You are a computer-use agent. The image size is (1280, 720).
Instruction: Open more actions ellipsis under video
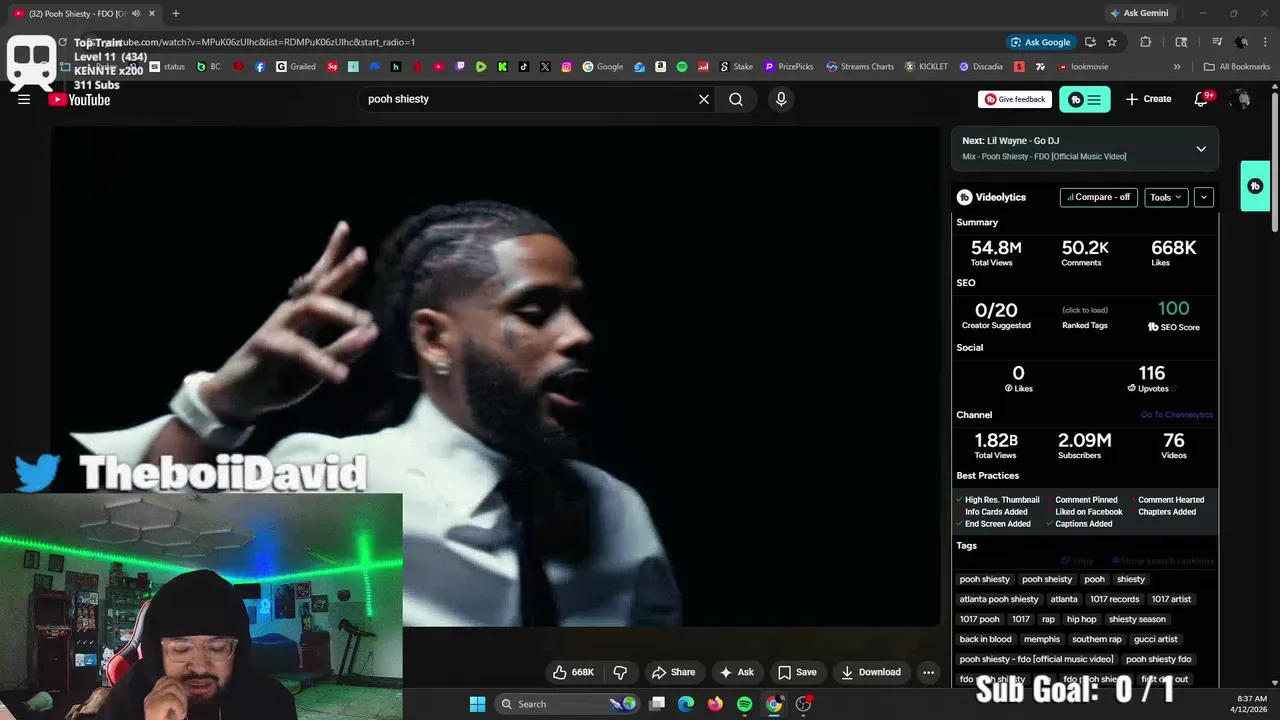click(x=928, y=672)
